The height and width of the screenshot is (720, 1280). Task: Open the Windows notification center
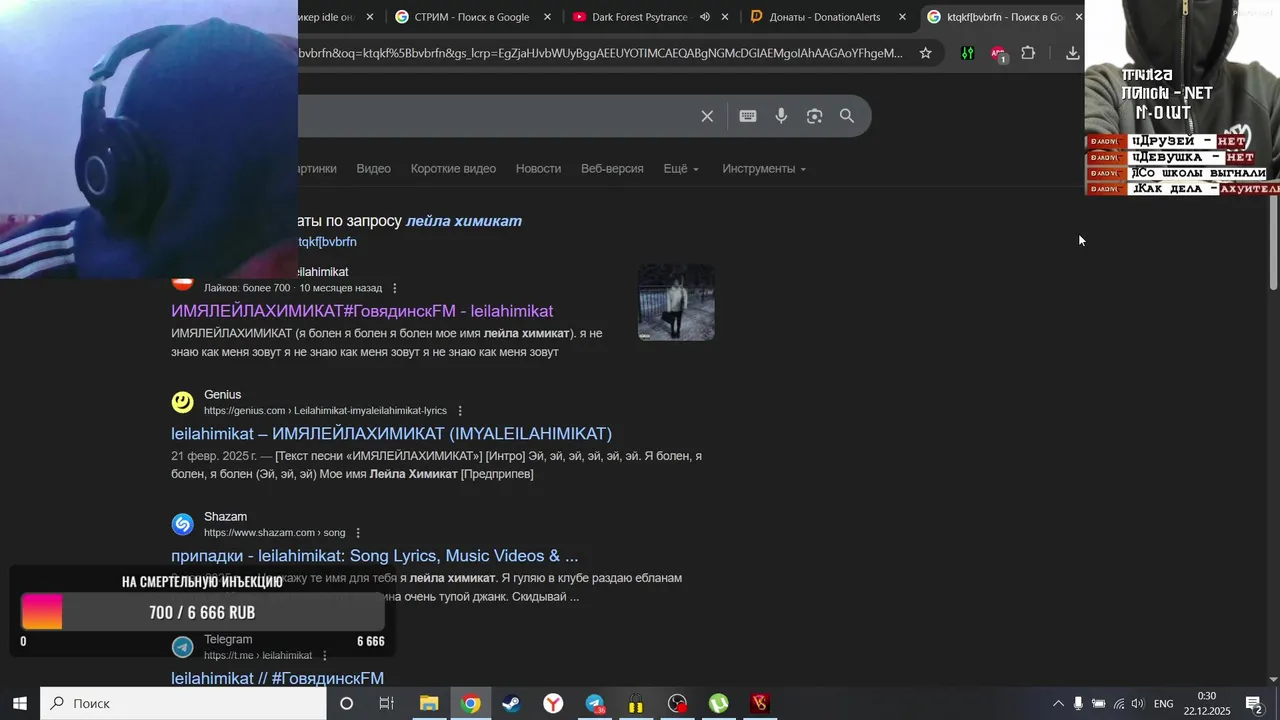point(1254,703)
